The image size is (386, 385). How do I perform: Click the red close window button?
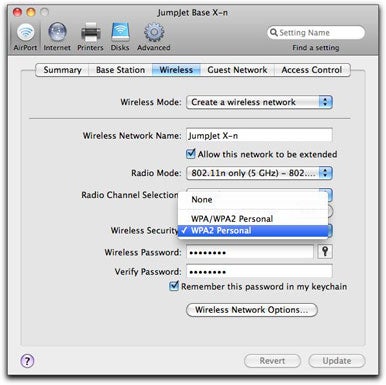pos(17,12)
